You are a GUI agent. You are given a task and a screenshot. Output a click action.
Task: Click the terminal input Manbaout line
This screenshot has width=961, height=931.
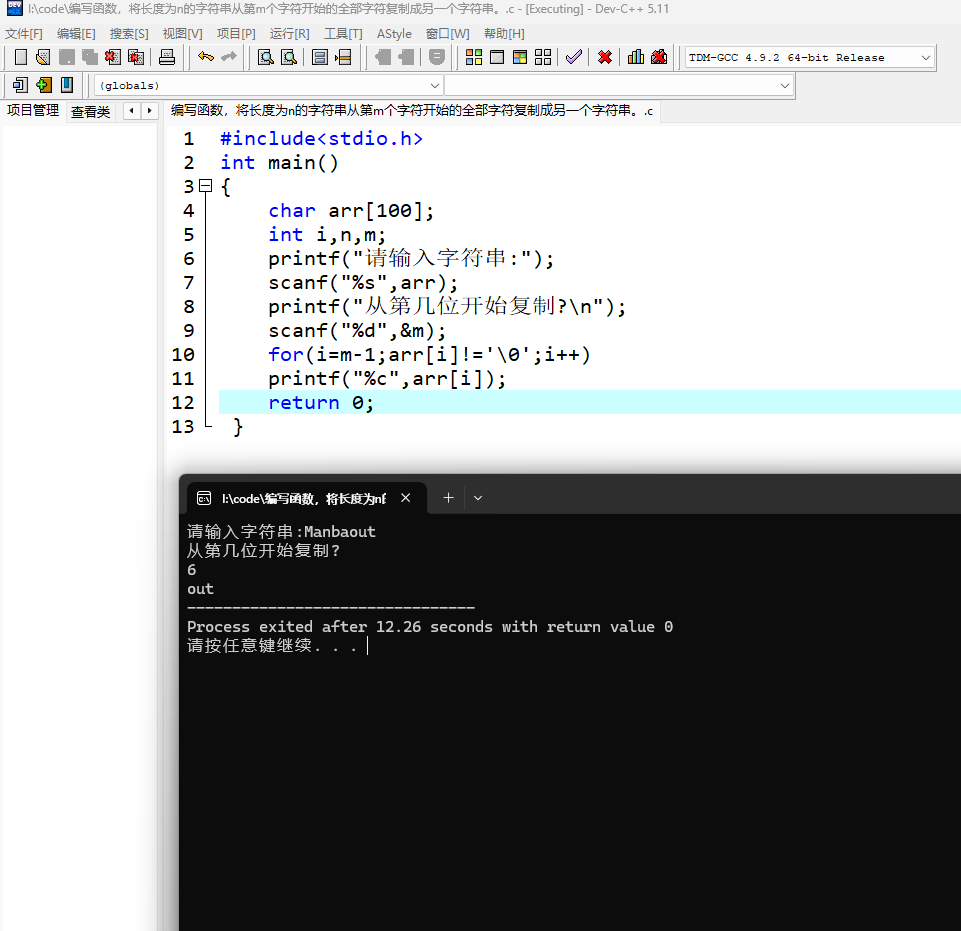281,532
